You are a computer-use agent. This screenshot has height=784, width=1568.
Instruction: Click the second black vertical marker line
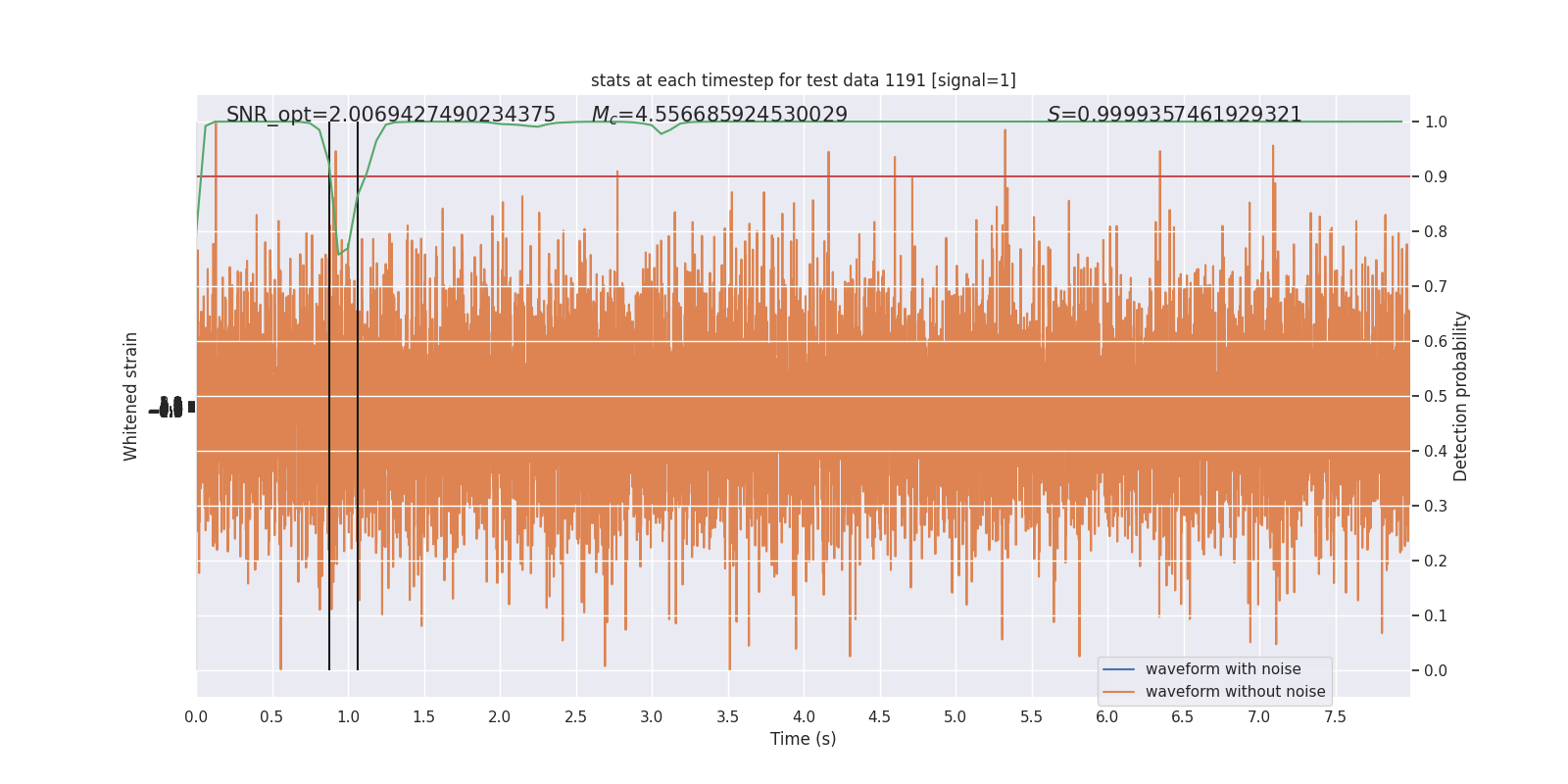[x=358, y=396]
